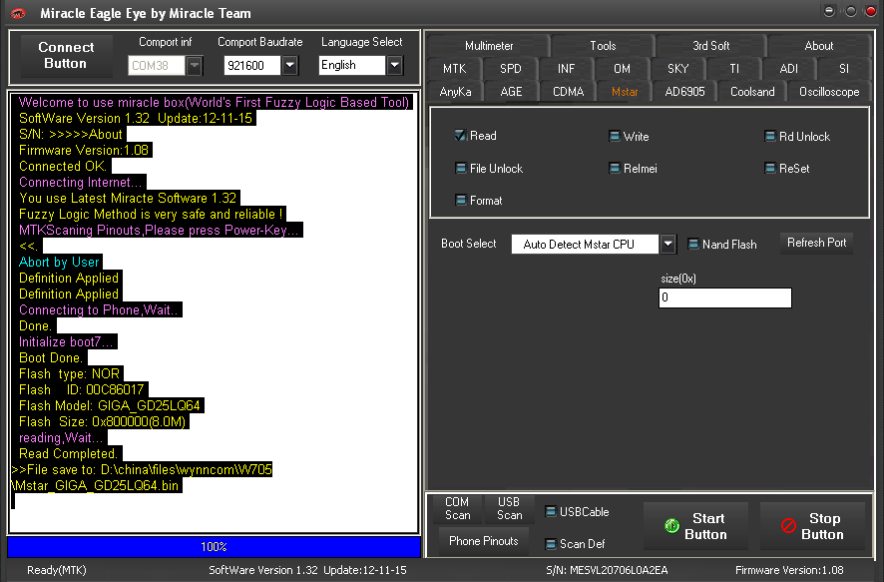Viewport: 884px width, 582px height.
Task: Select the SKY tab
Action: tap(678, 69)
